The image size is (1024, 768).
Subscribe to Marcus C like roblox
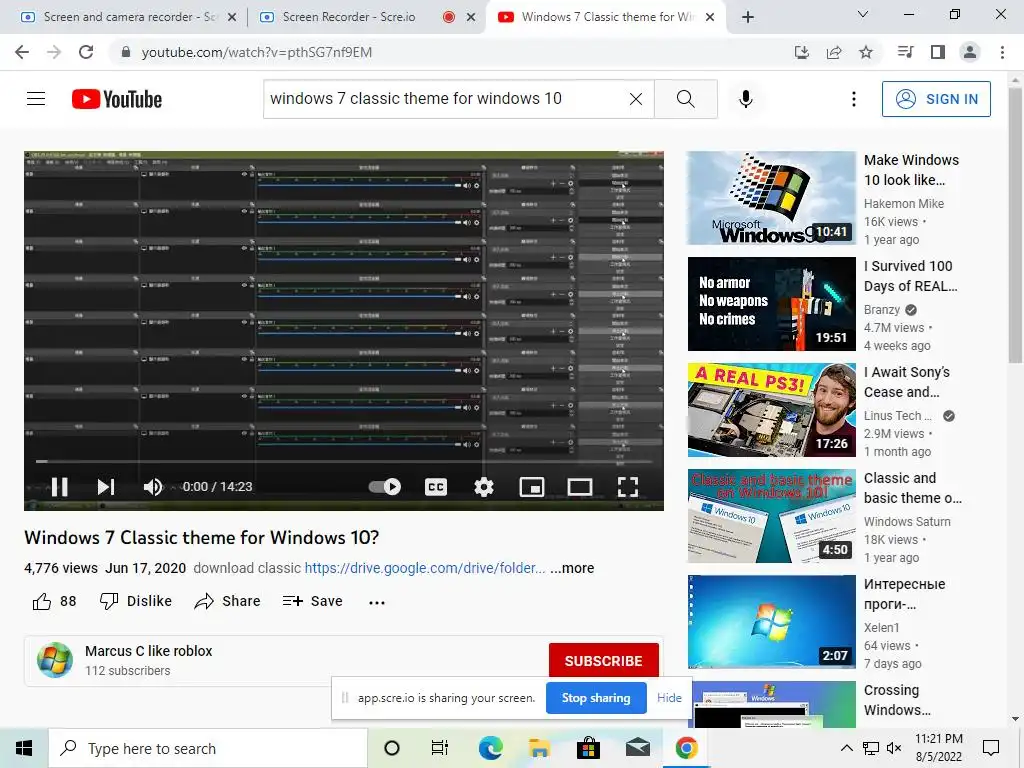click(603, 661)
